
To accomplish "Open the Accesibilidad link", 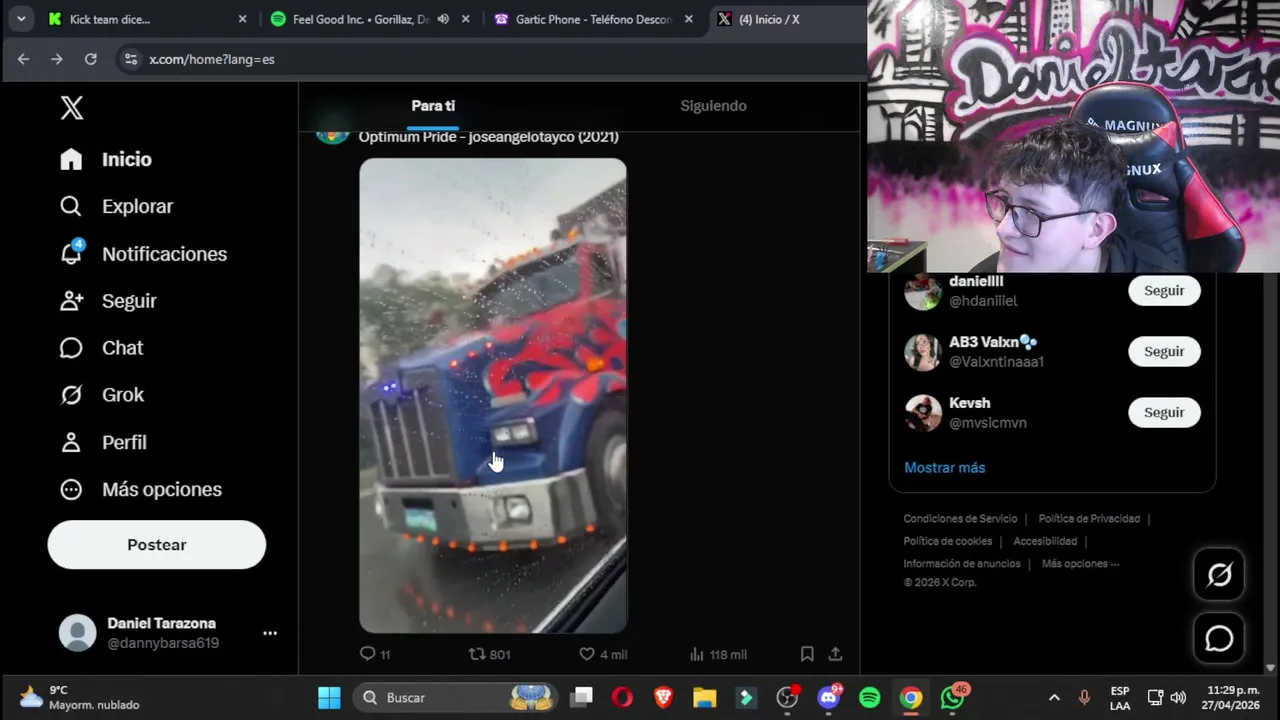I will pyautogui.click(x=1045, y=541).
